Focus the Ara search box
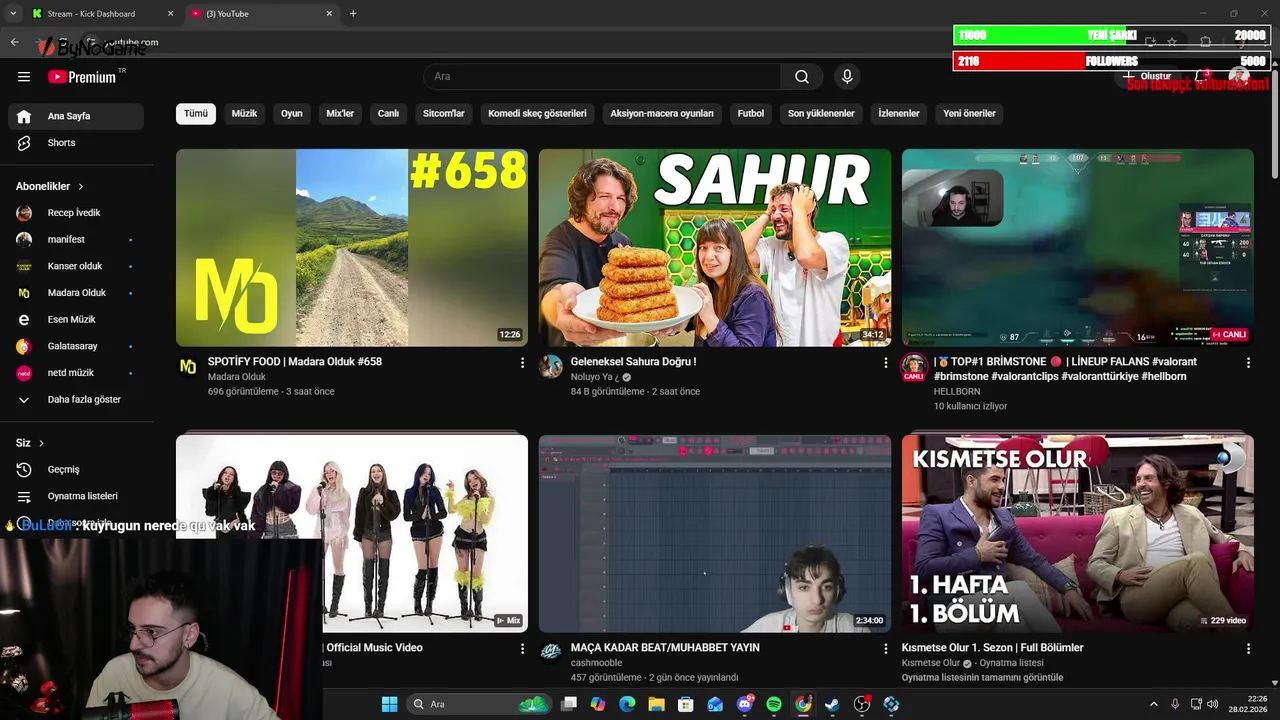 click(x=602, y=76)
